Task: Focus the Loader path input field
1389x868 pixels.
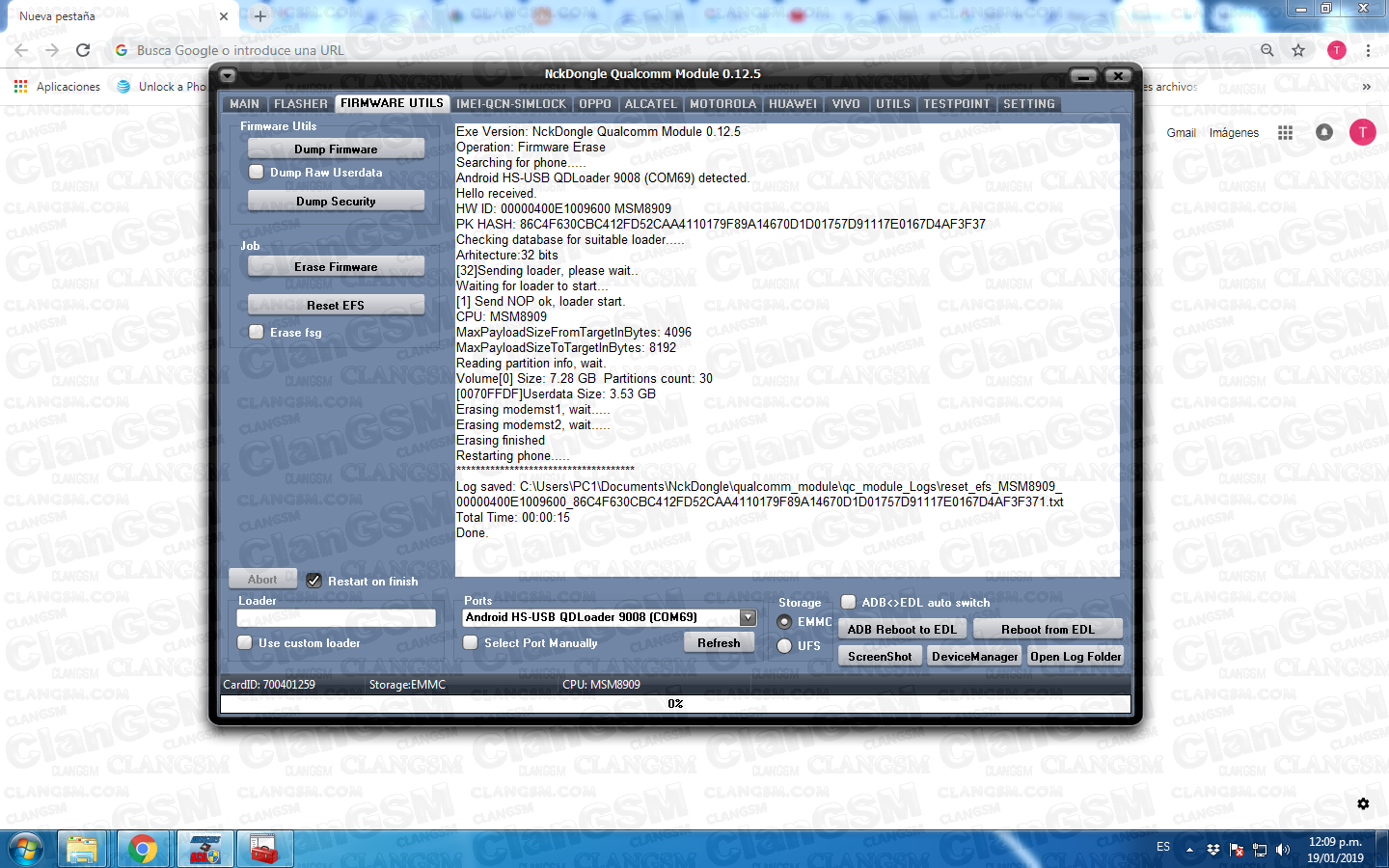Action: [x=336, y=617]
